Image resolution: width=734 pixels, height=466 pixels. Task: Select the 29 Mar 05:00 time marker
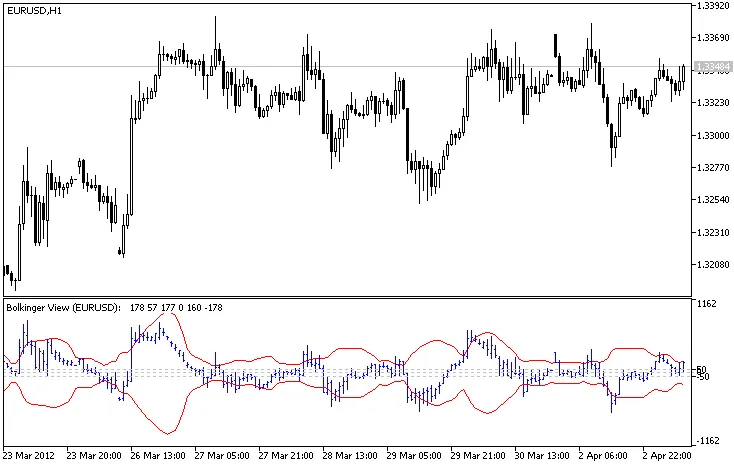coord(415,455)
